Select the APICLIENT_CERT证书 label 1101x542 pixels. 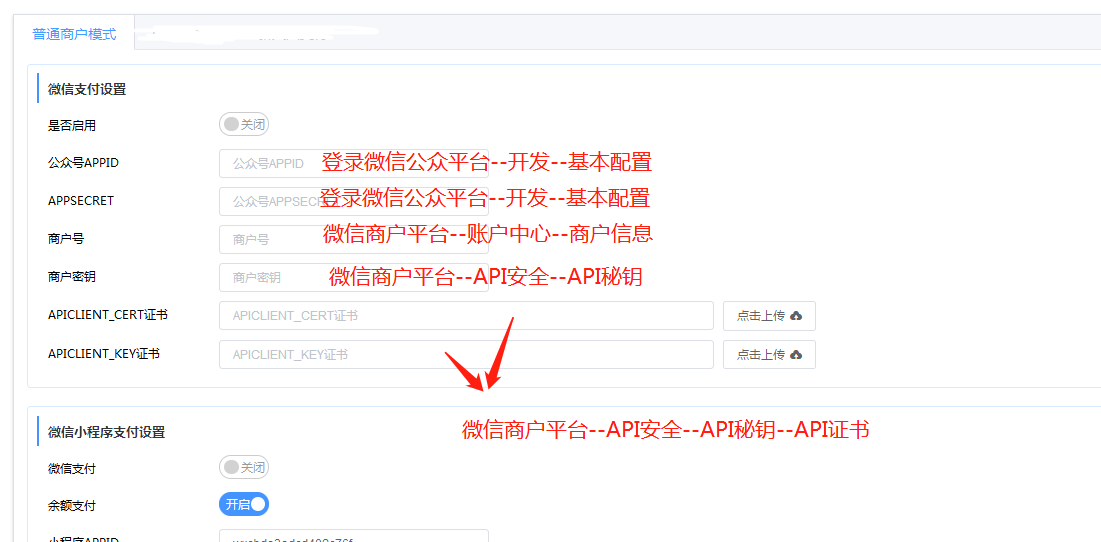click(107, 315)
